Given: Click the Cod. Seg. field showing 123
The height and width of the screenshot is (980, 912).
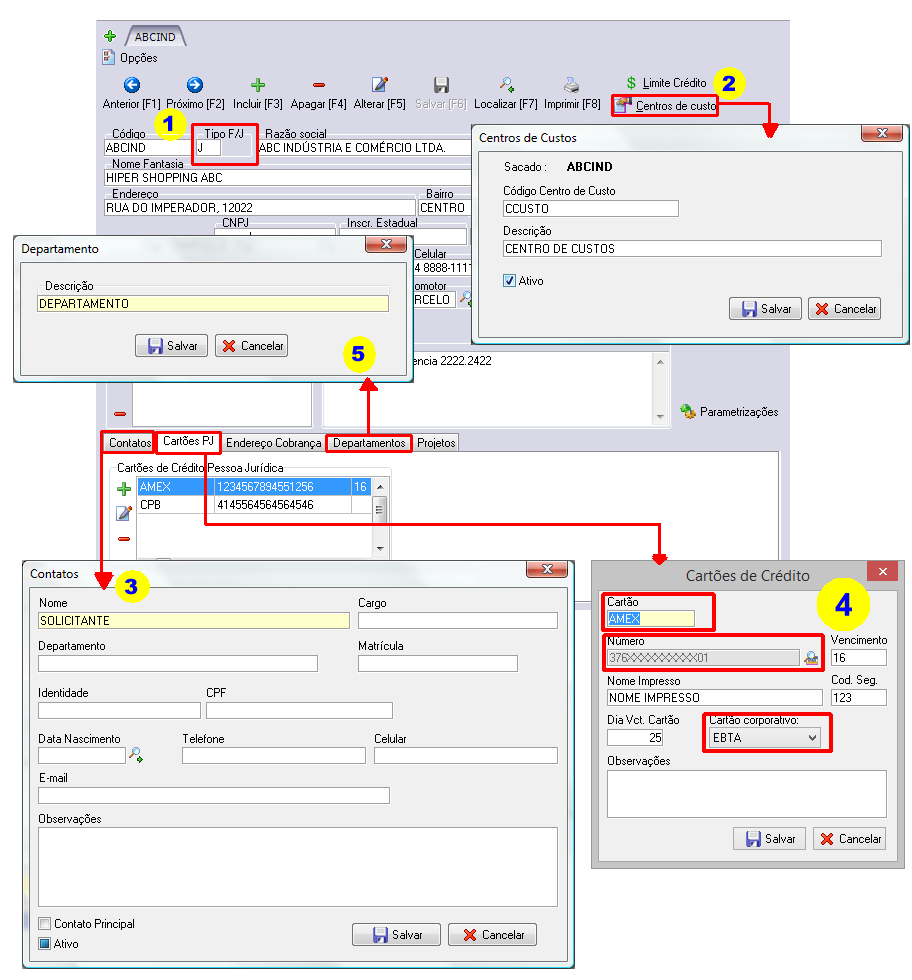Looking at the screenshot, I should click(x=859, y=698).
